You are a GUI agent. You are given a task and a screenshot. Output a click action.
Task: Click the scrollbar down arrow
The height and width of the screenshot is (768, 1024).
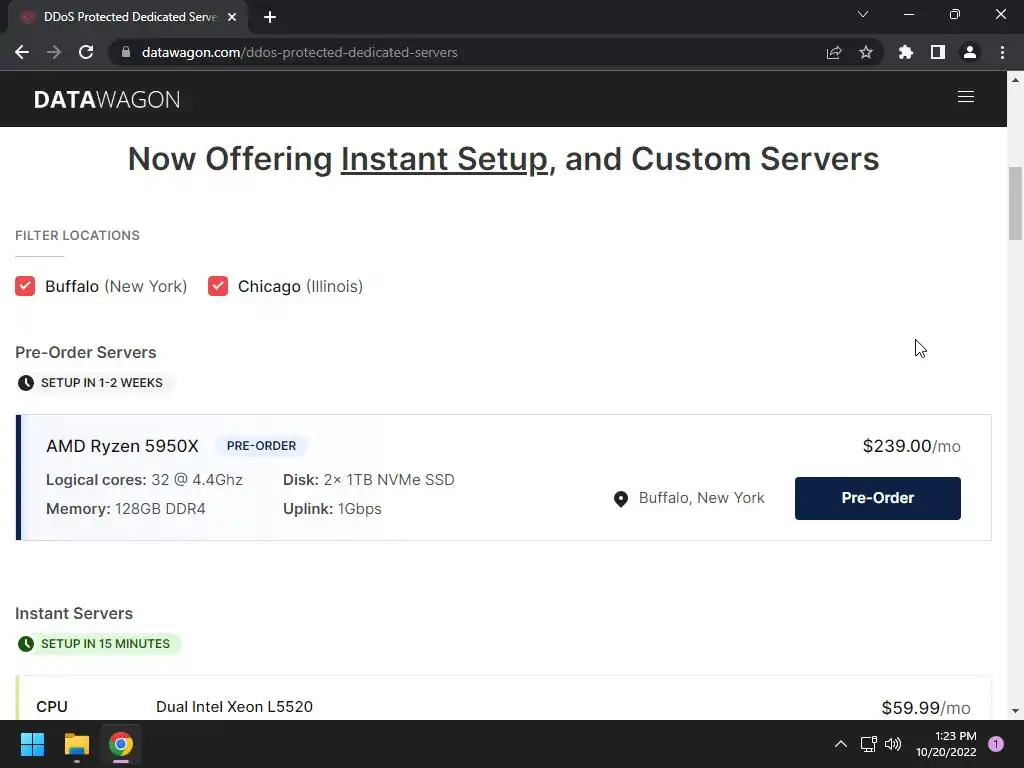1015,711
